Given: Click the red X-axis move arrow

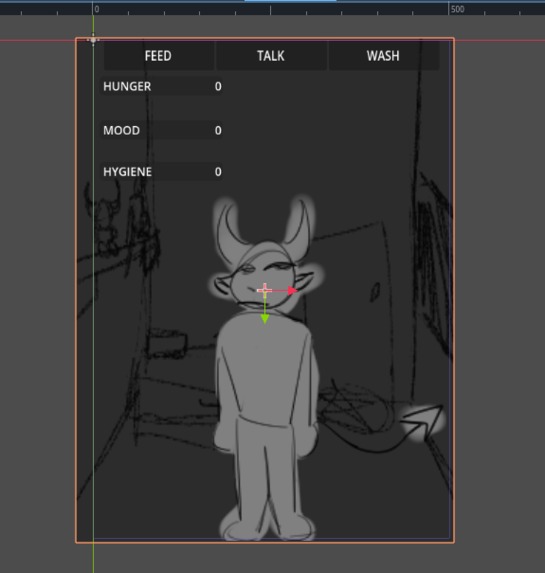Looking at the screenshot, I should [292, 291].
